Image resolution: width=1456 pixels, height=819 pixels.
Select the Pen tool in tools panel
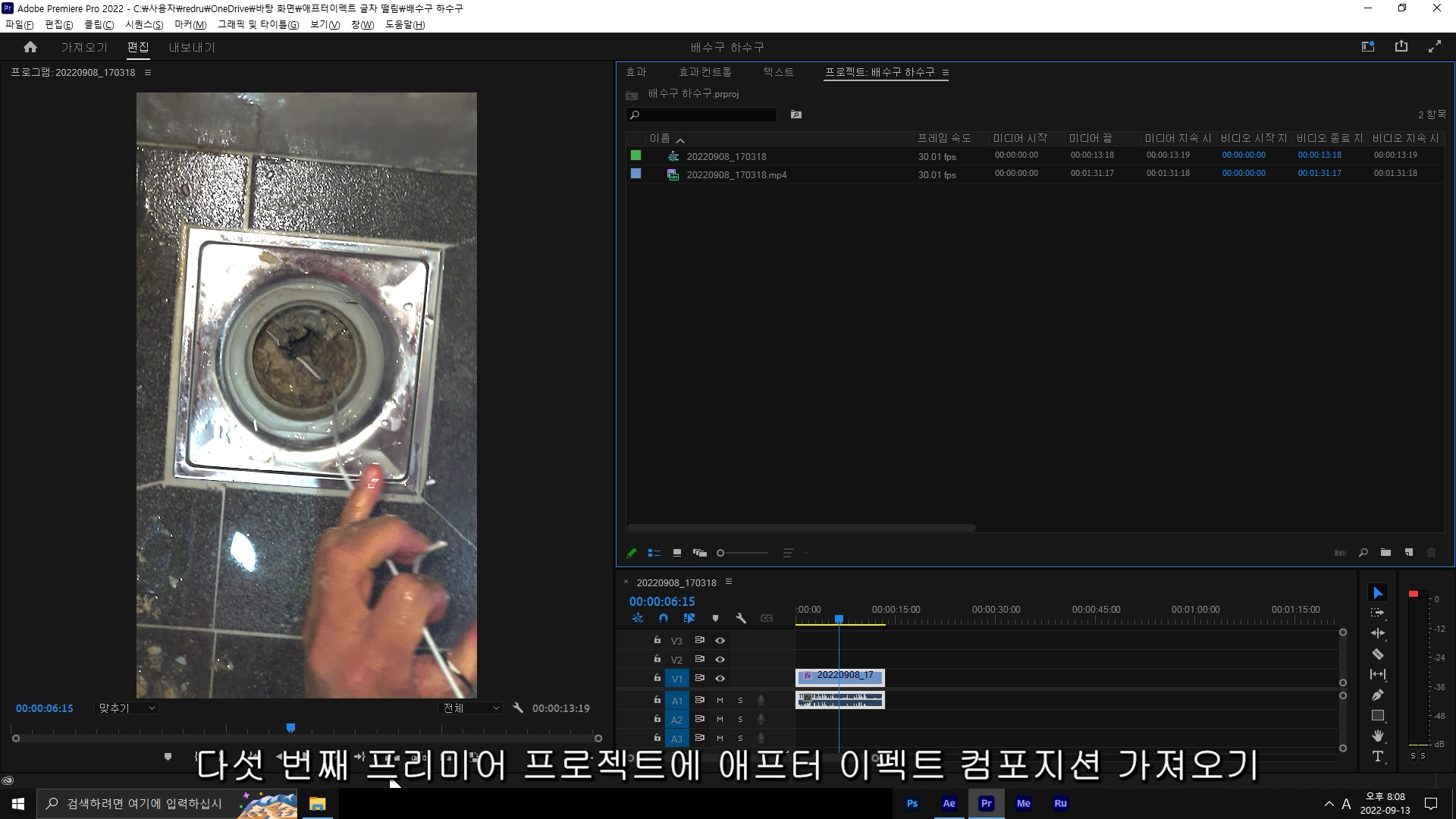pyautogui.click(x=1378, y=695)
